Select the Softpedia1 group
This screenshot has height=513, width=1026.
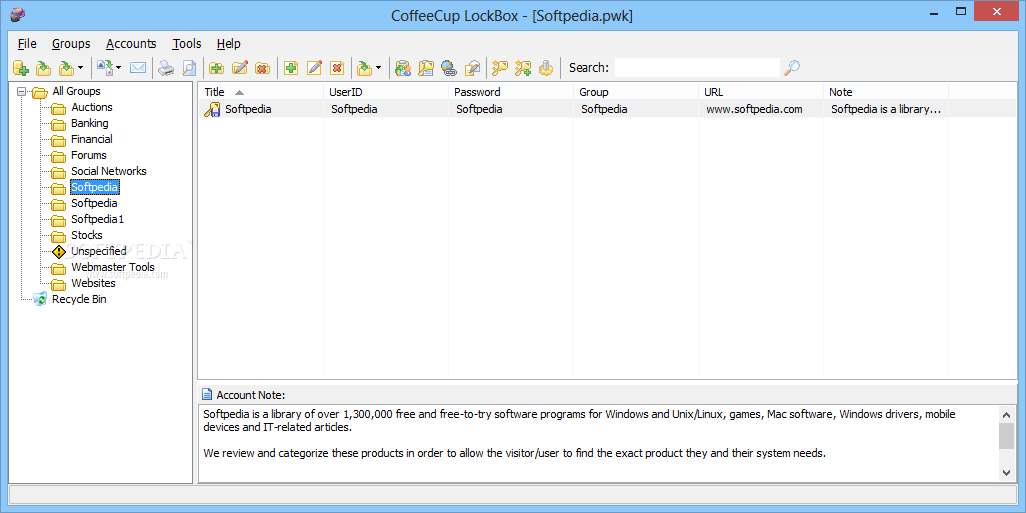coord(97,219)
